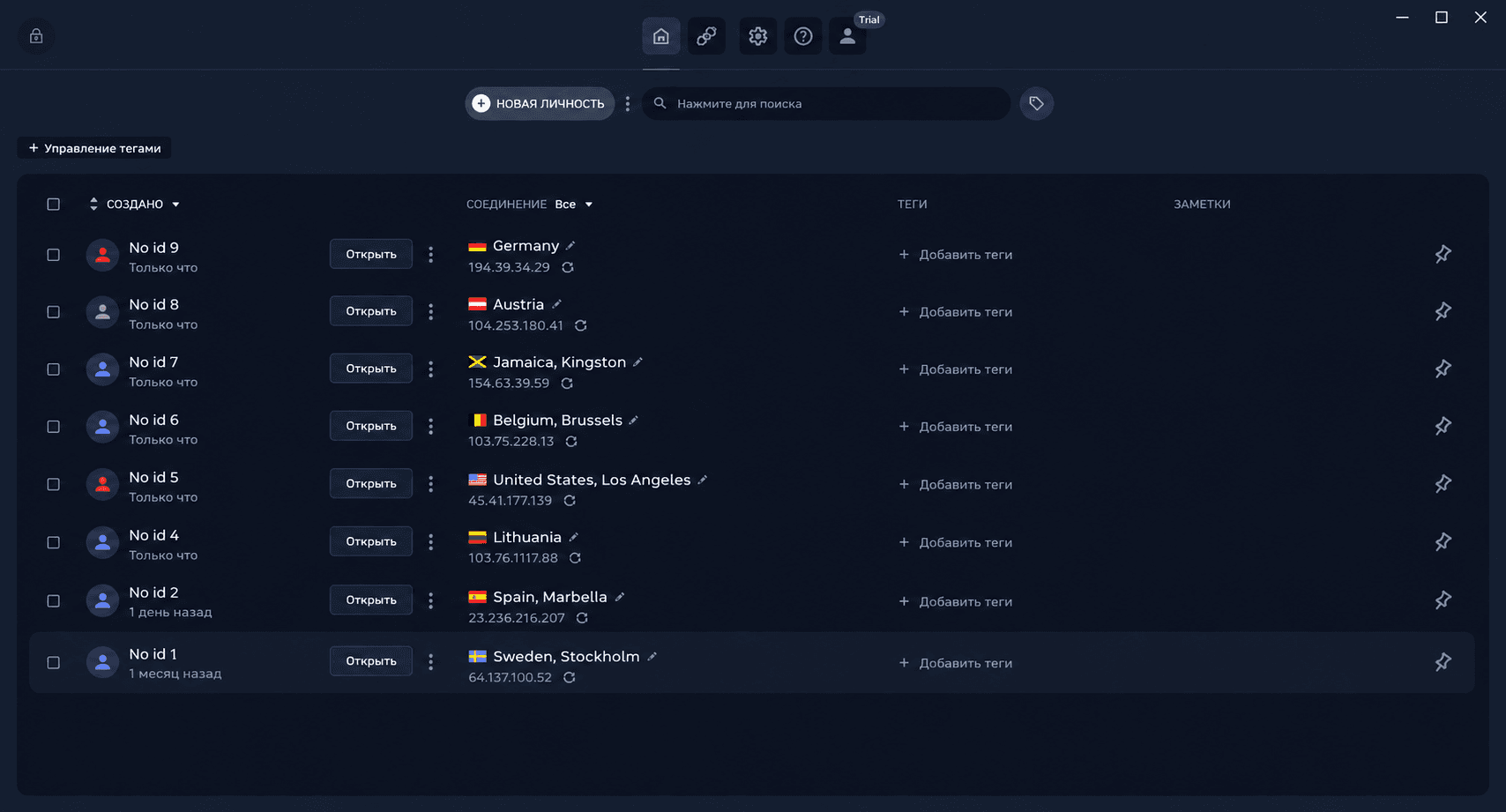Click Добавить теги for No id 4
The image size is (1506, 812).
[x=955, y=543]
